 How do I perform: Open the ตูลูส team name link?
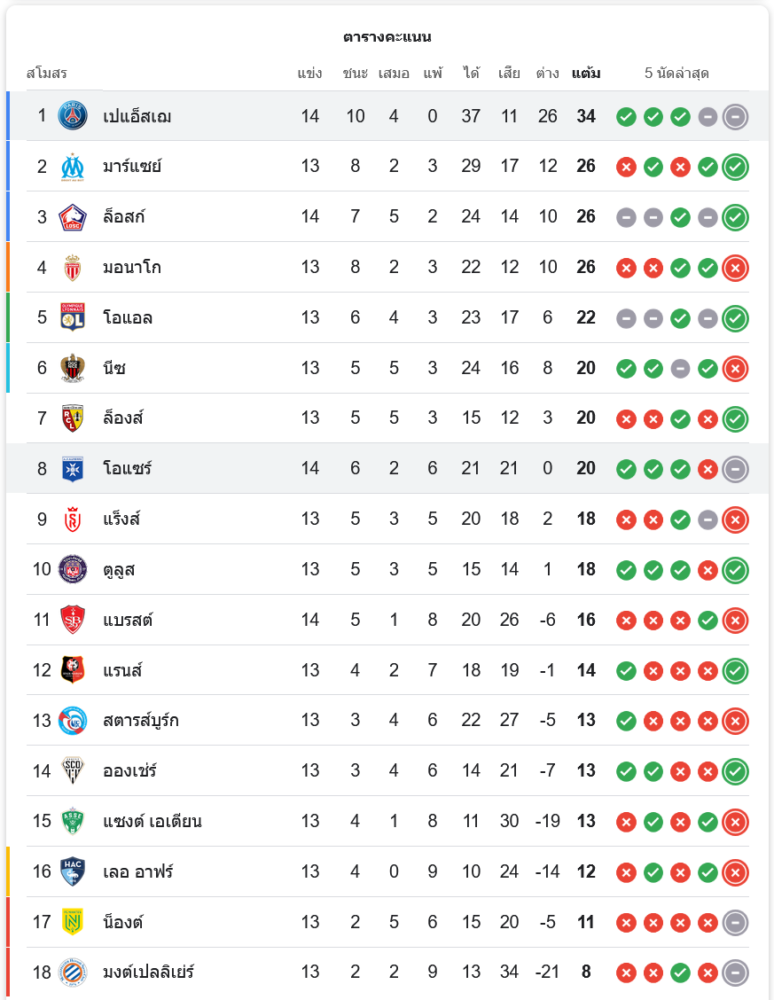coord(118,569)
